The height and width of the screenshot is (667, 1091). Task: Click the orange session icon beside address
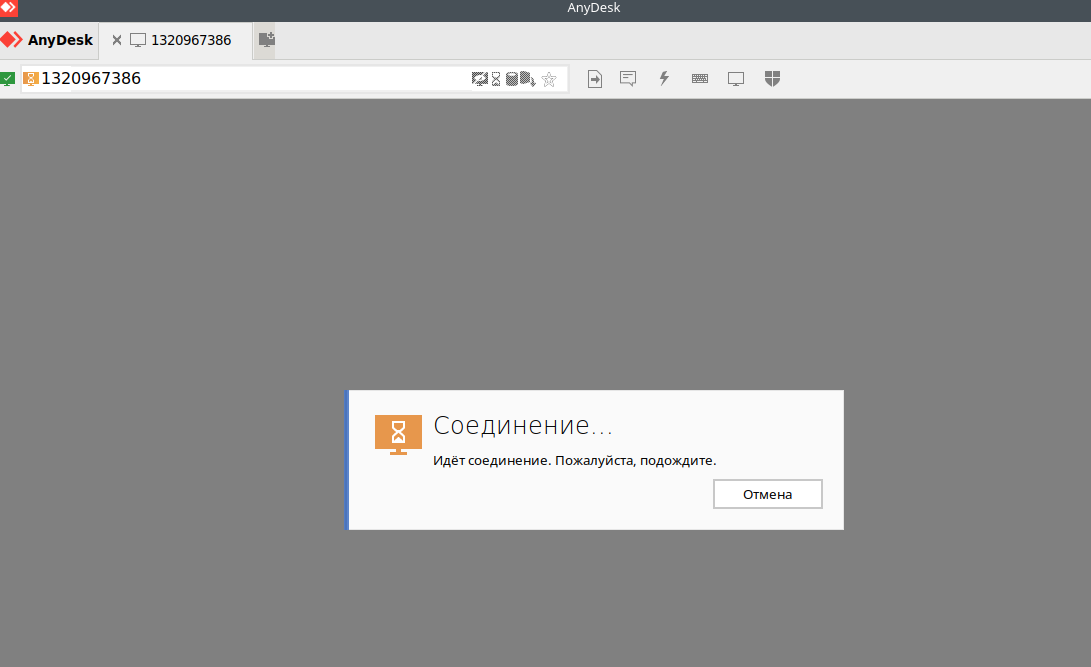30,79
